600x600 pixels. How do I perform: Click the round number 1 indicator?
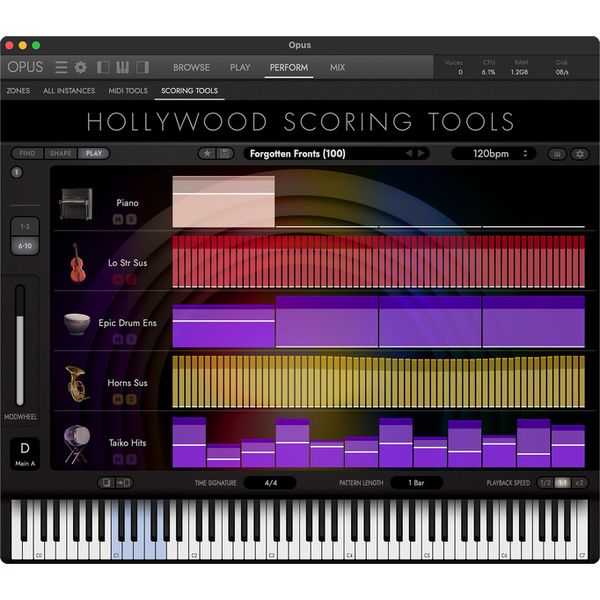point(16,173)
